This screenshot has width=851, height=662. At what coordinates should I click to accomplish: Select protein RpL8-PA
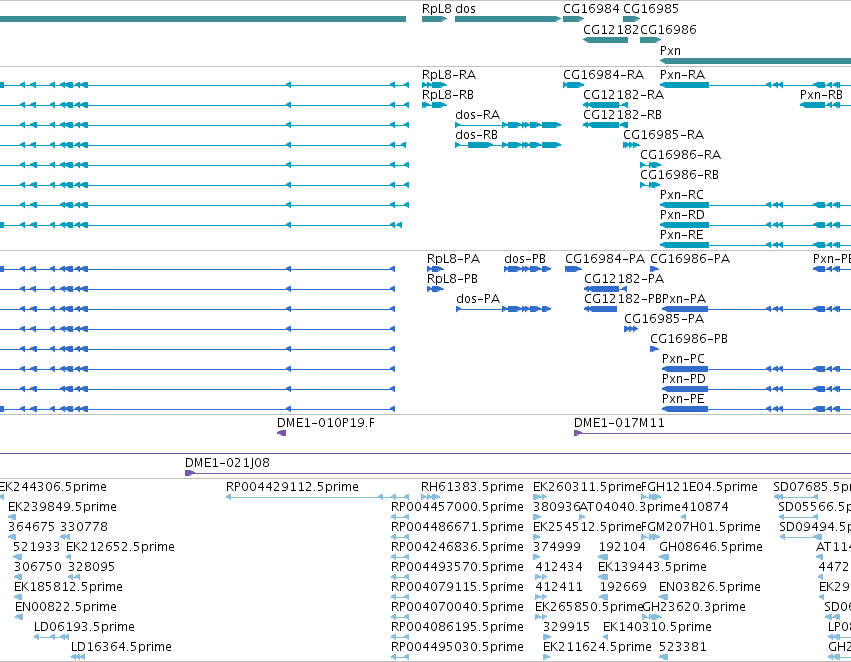pyautogui.click(x=454, y=259)
